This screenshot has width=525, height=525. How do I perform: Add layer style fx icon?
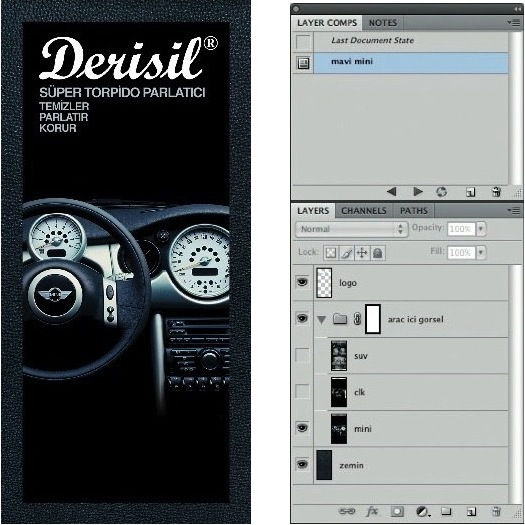(x=372, y=511)
